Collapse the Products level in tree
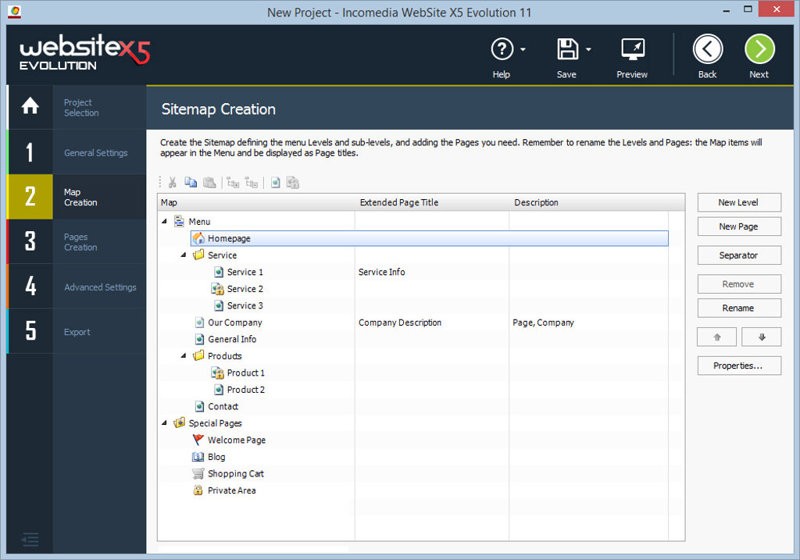 [x=184, y=356]
